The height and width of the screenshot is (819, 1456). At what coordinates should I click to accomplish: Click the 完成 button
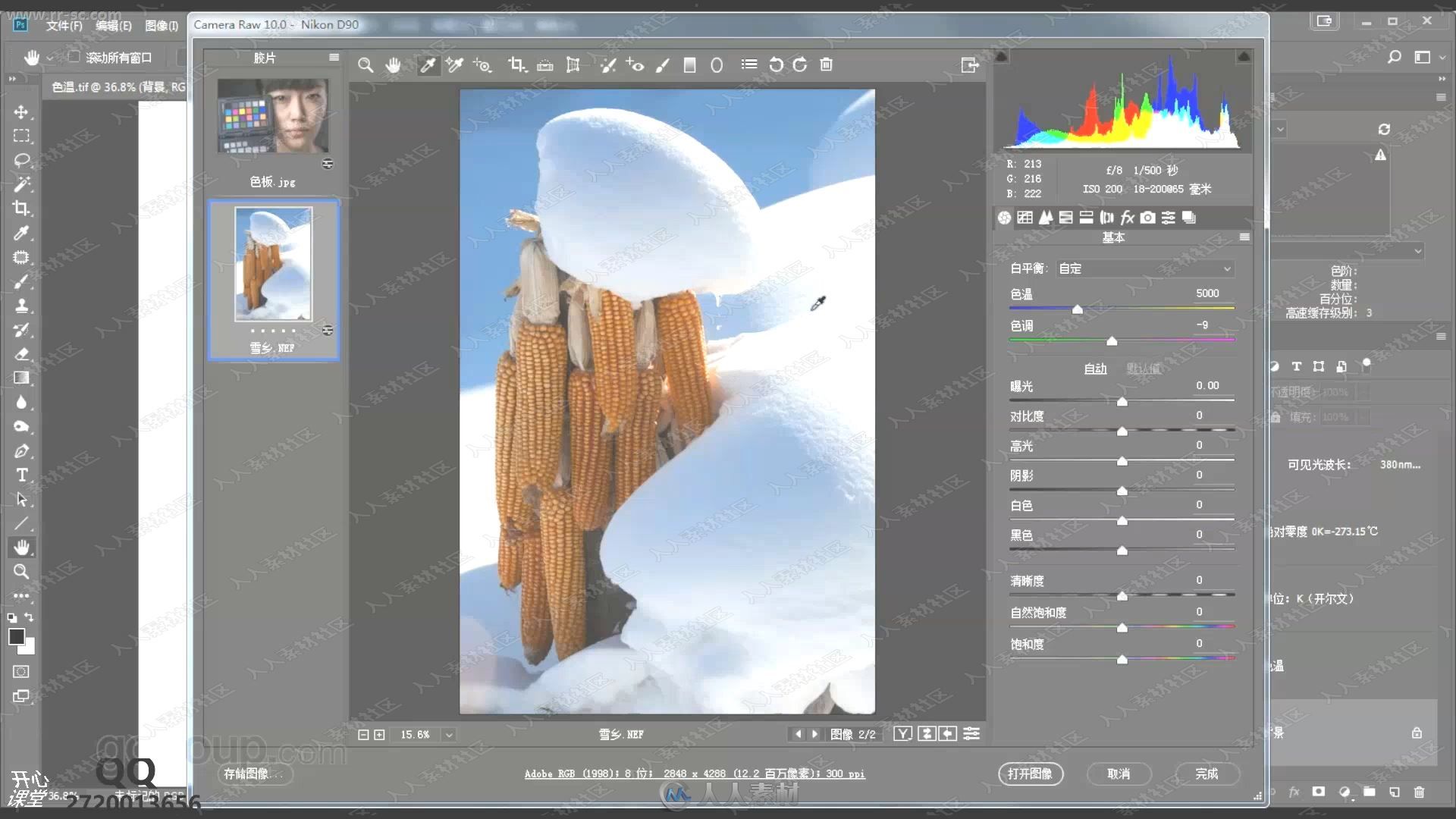(x=1207, y=773)
